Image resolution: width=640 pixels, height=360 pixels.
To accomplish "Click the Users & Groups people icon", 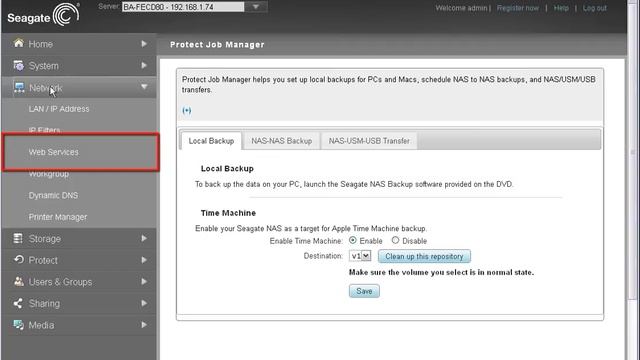I will [x=18, y=281].
